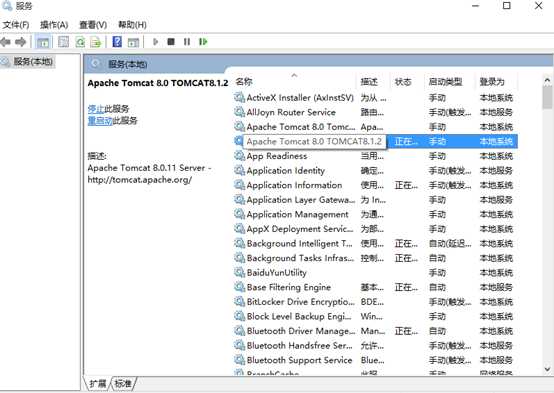Click the scrollbar up arrow
Viewport: 554px width, 393px height.
tap(547, 81)
